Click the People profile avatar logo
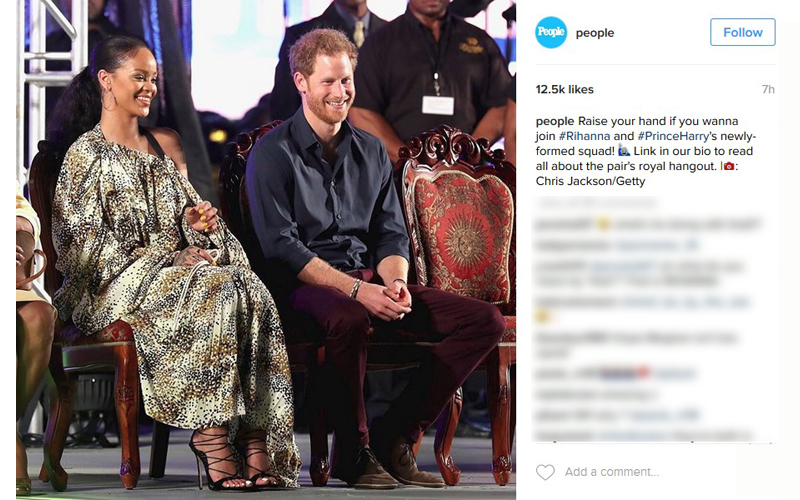This screenshot has height=500, width=800. tap(551, 32)
